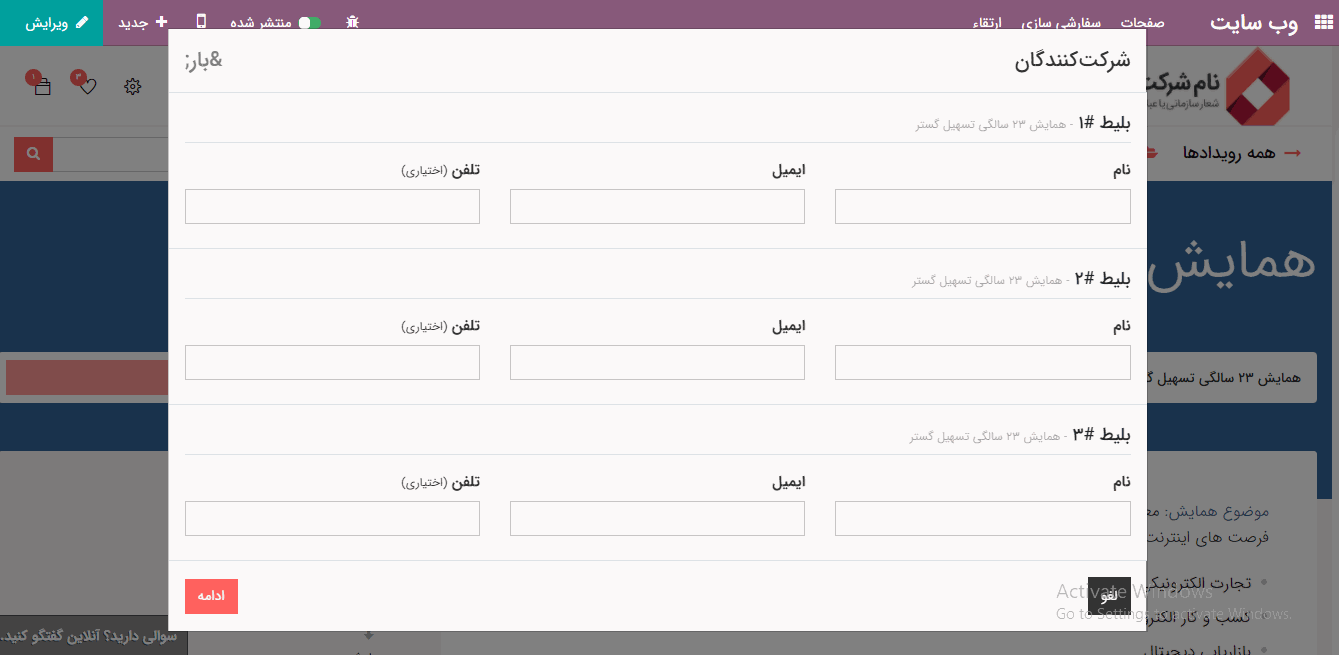Click the وب سایت menu title
Image resolution: width=1339 pixels, height=655 pixels.
tap(1254, 23)
